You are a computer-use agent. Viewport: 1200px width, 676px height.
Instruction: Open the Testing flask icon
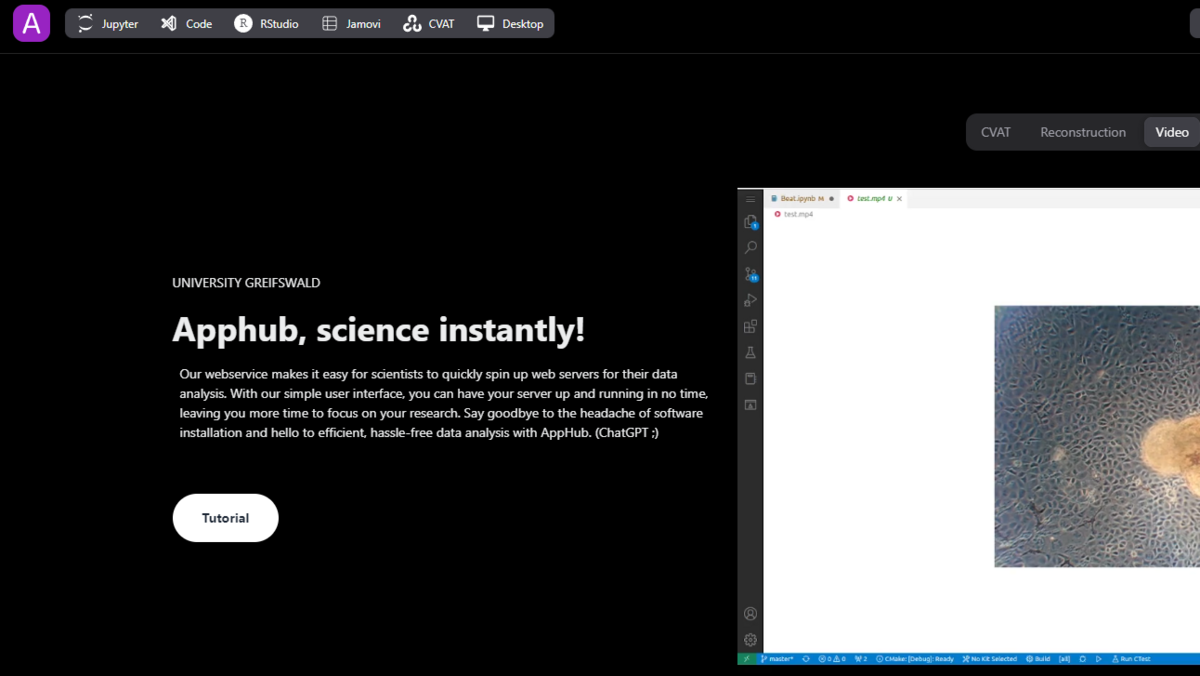(751, 352)
